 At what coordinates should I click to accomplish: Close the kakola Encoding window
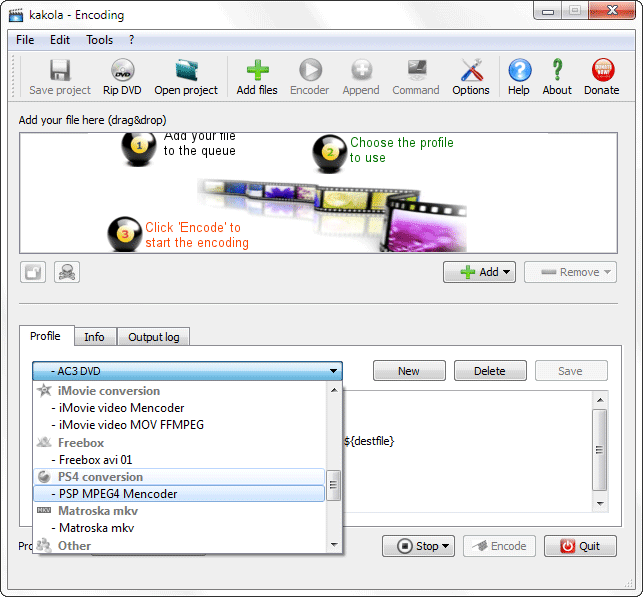click(612, 11)
